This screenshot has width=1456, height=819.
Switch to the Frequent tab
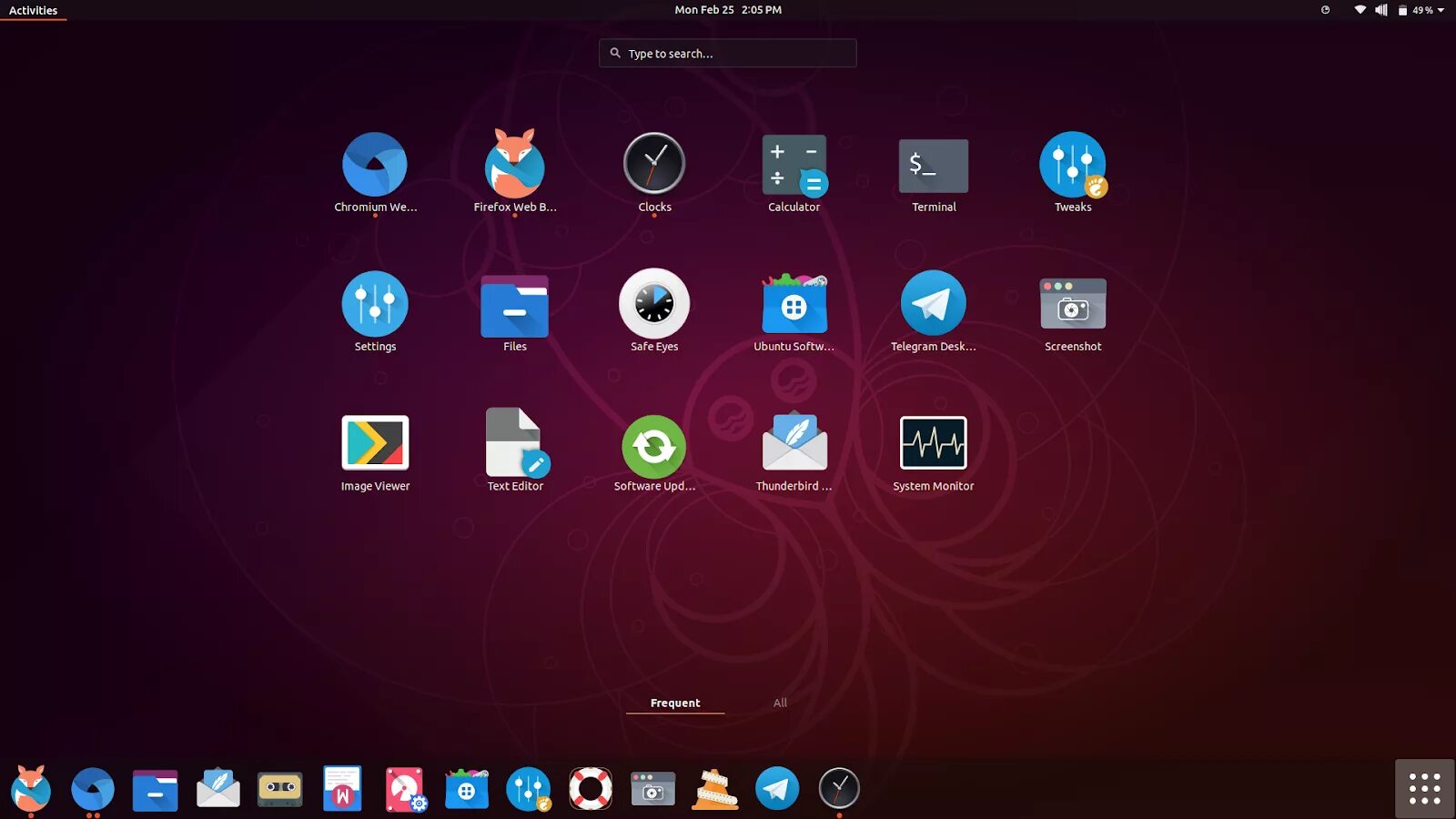coord(675,703)
